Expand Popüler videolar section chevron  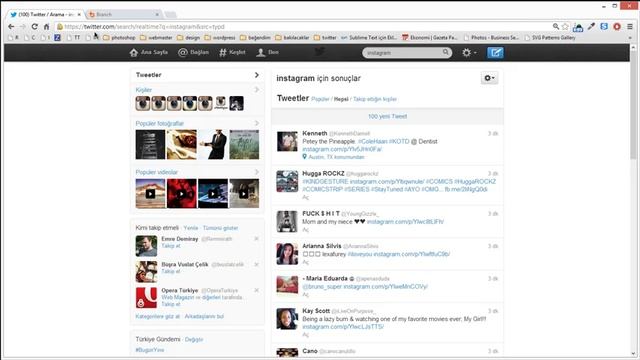(256, 172)
